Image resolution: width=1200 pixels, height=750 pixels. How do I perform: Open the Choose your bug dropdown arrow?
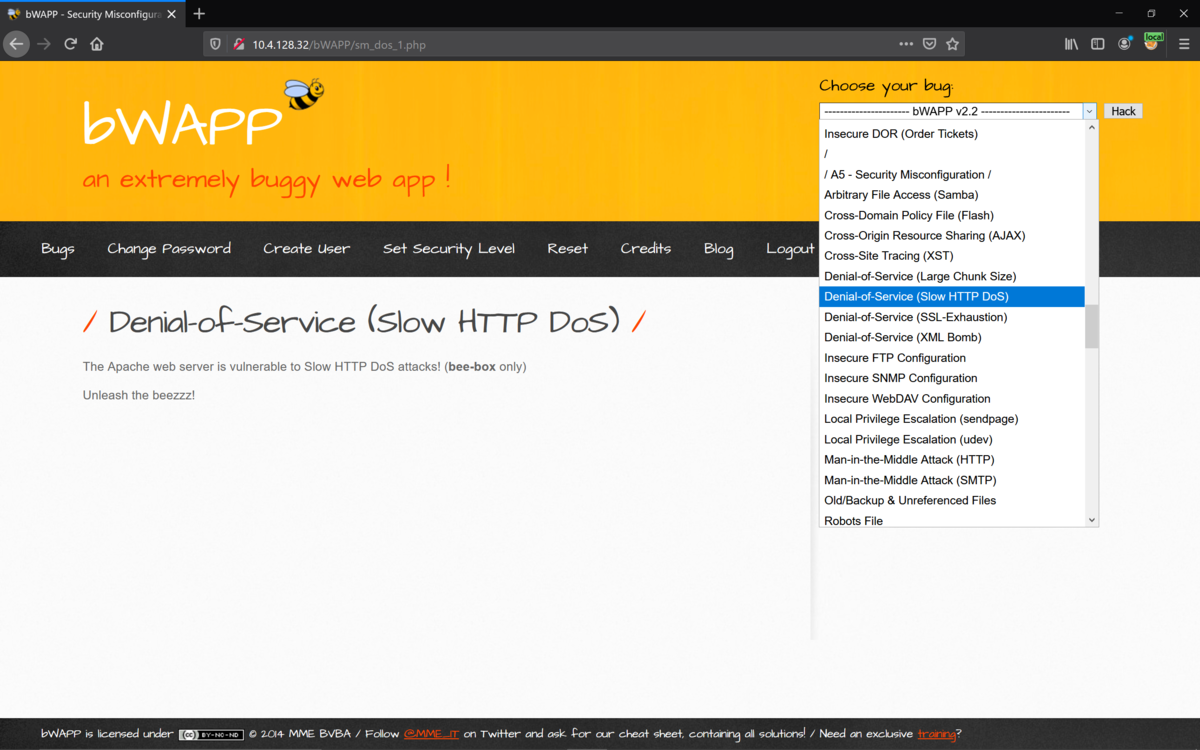1089,111
